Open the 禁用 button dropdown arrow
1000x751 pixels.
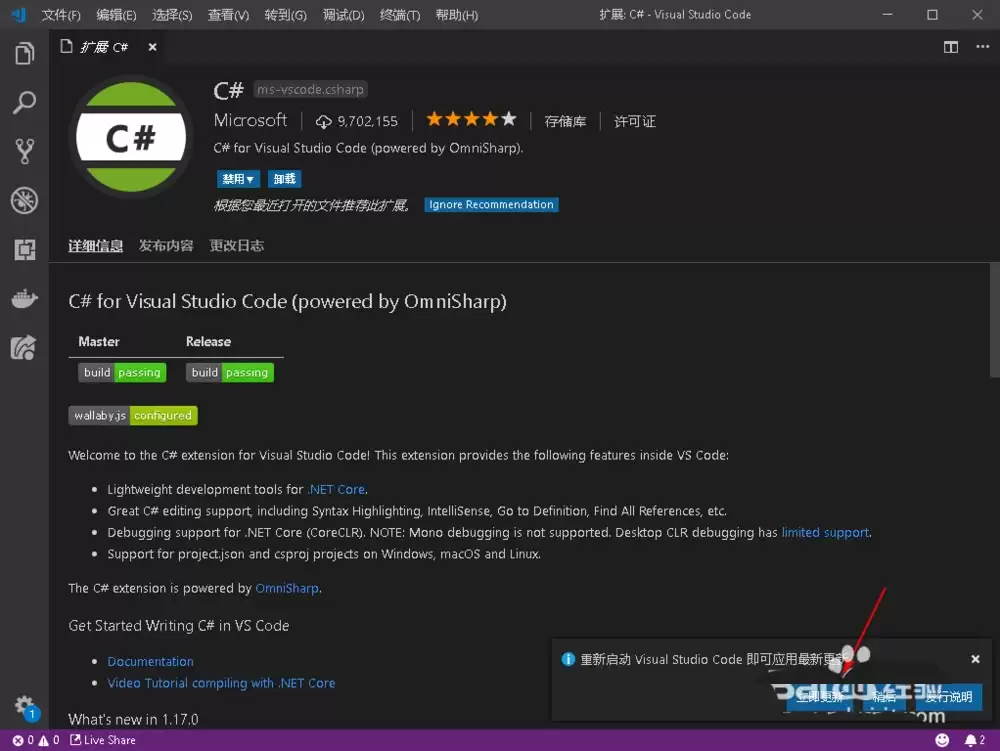click(x=250, y=178)
